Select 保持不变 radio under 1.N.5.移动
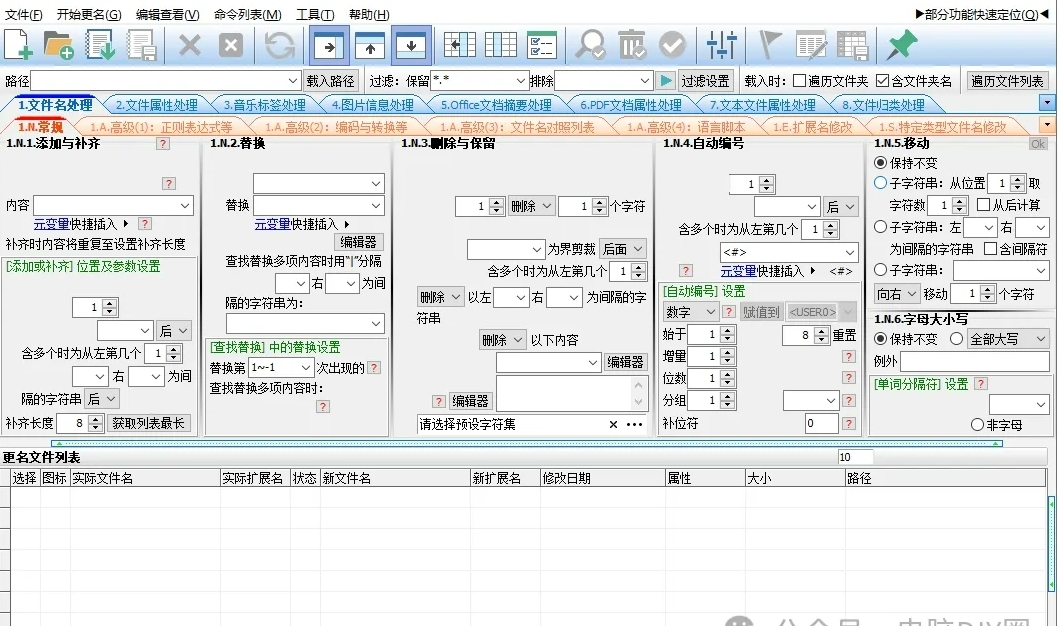This screenshot has width=1061, height=626. [880, 162]
